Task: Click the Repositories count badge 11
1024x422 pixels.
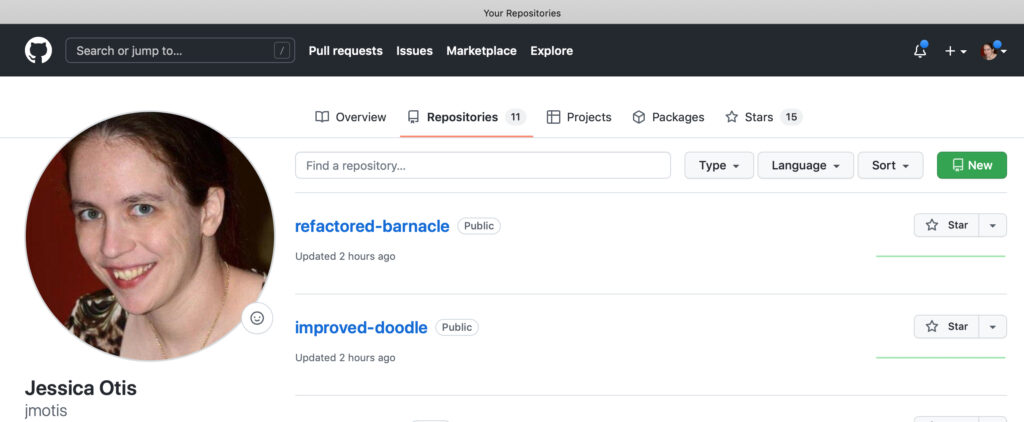Action: click(515, 117)
